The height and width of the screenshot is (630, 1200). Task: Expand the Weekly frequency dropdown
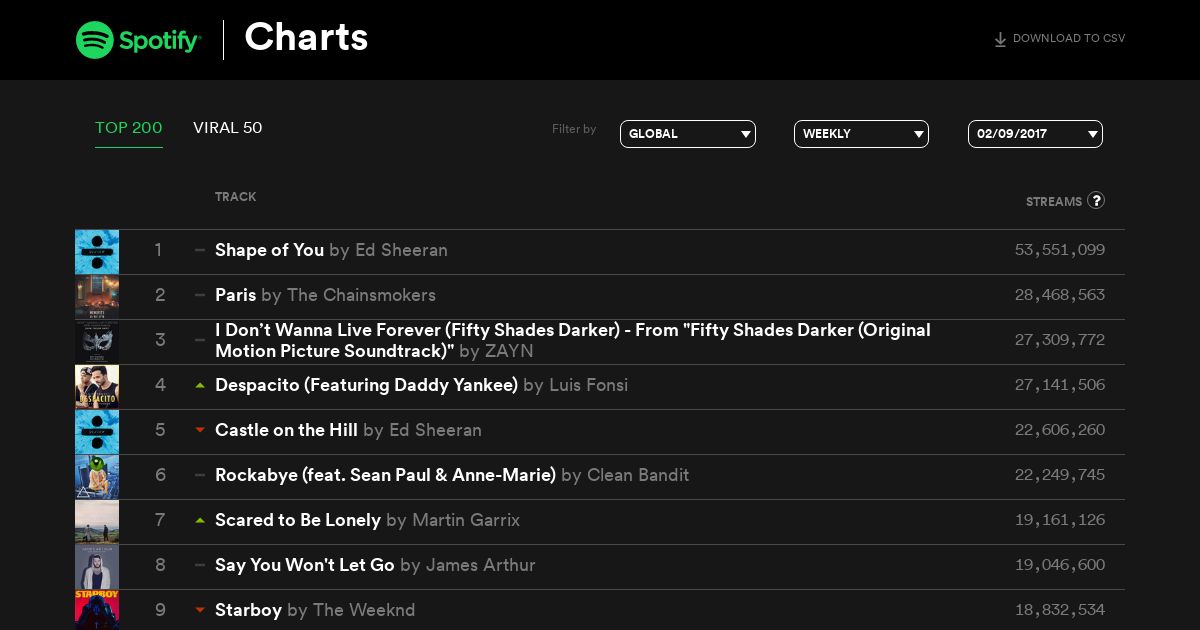coord(861,134)
